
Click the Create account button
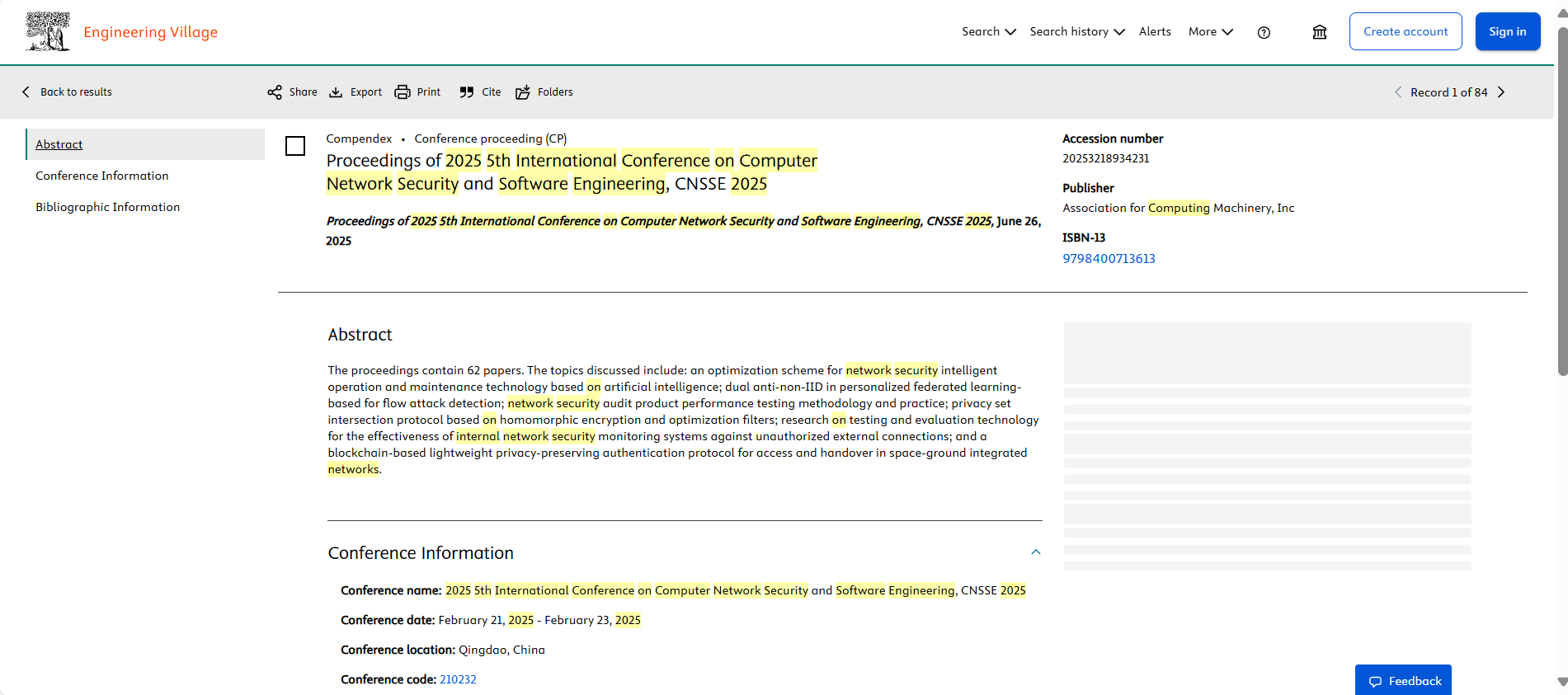1406,31
